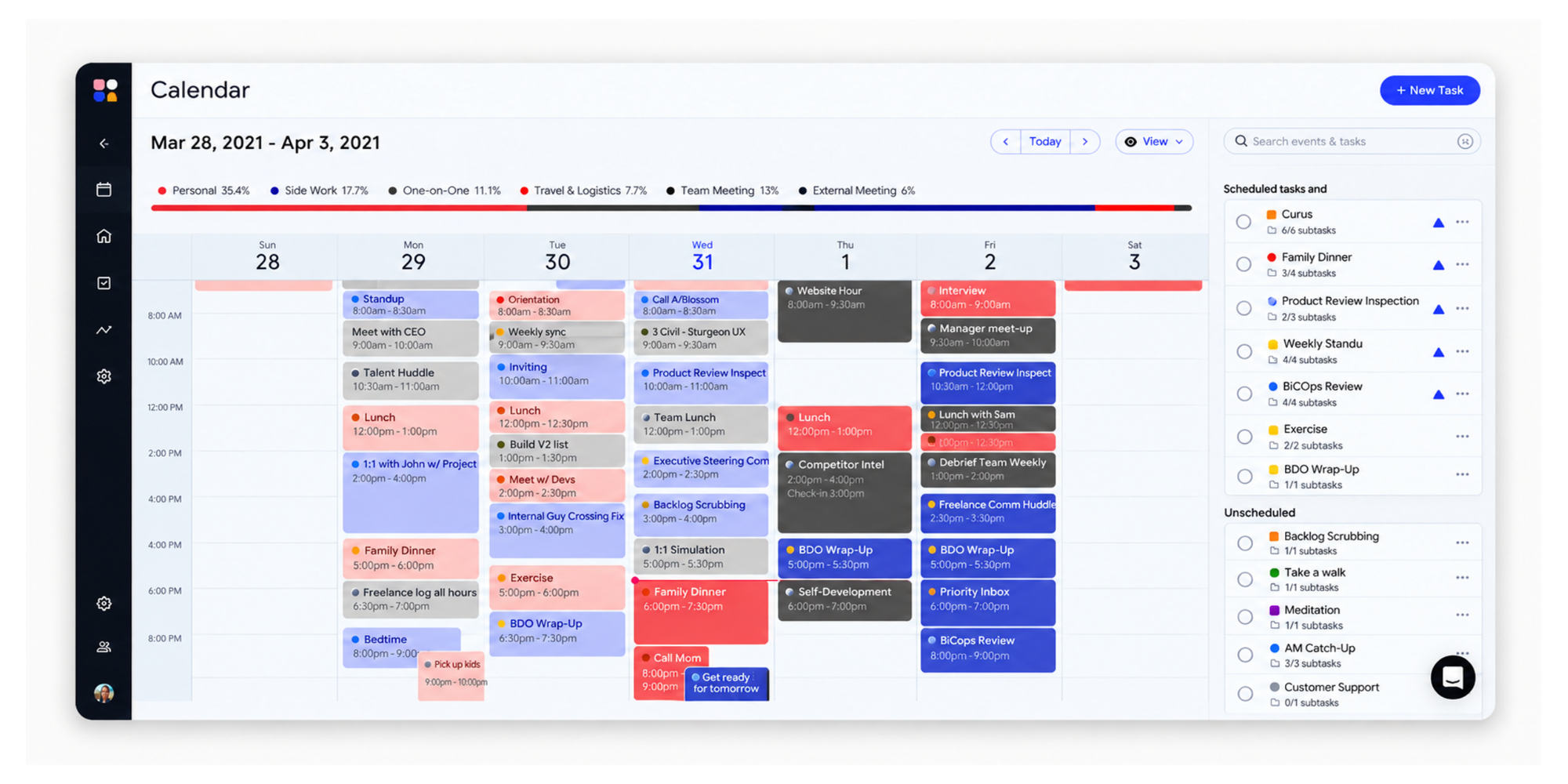Click the priority triangle for Product Review Inspection

click(1438, 309)
